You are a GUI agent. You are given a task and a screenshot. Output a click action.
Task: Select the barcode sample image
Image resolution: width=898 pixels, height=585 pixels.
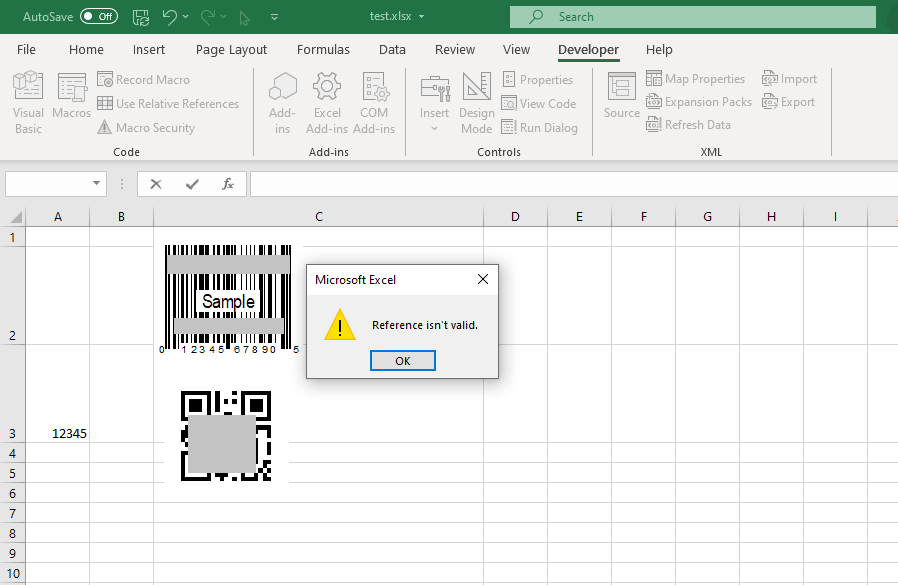[x=229, y=298]
